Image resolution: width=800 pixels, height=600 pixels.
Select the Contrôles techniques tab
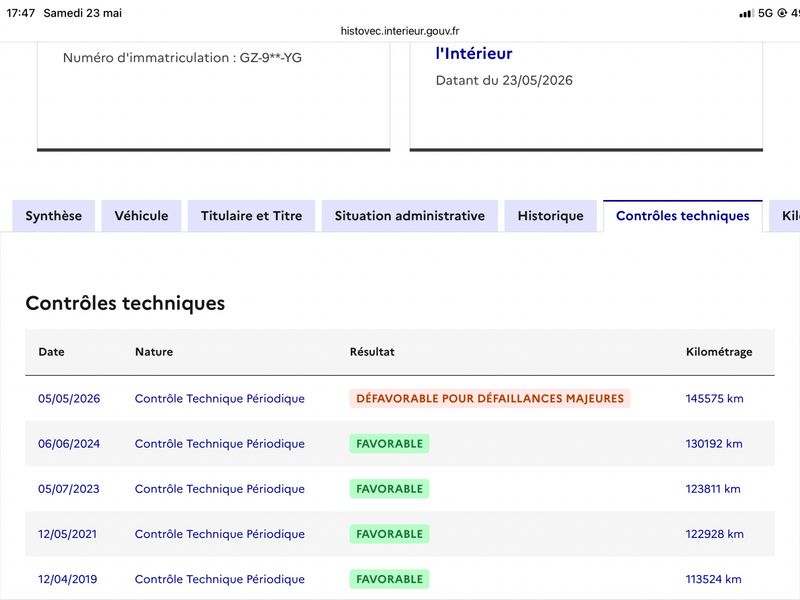(x=683, y=216)
